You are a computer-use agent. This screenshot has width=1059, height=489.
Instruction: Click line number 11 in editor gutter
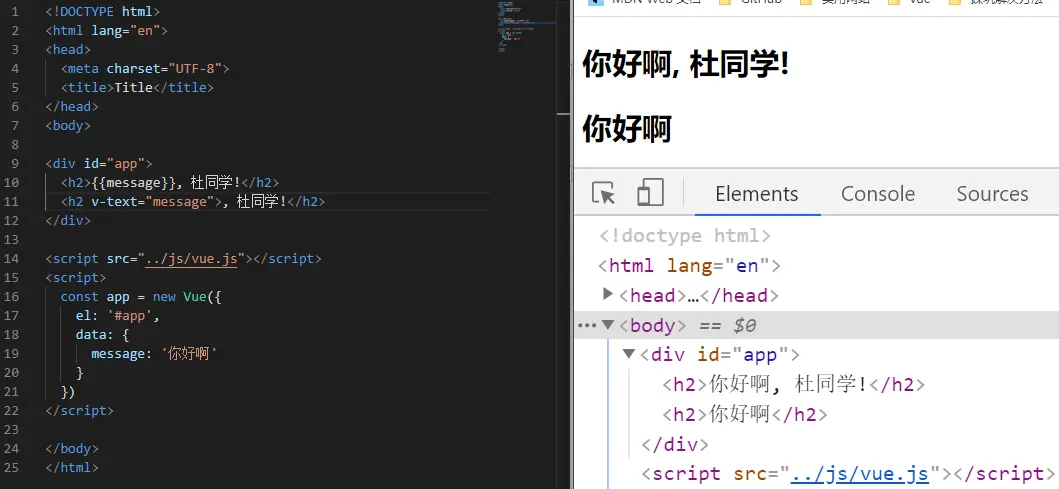tap(11, 201)
